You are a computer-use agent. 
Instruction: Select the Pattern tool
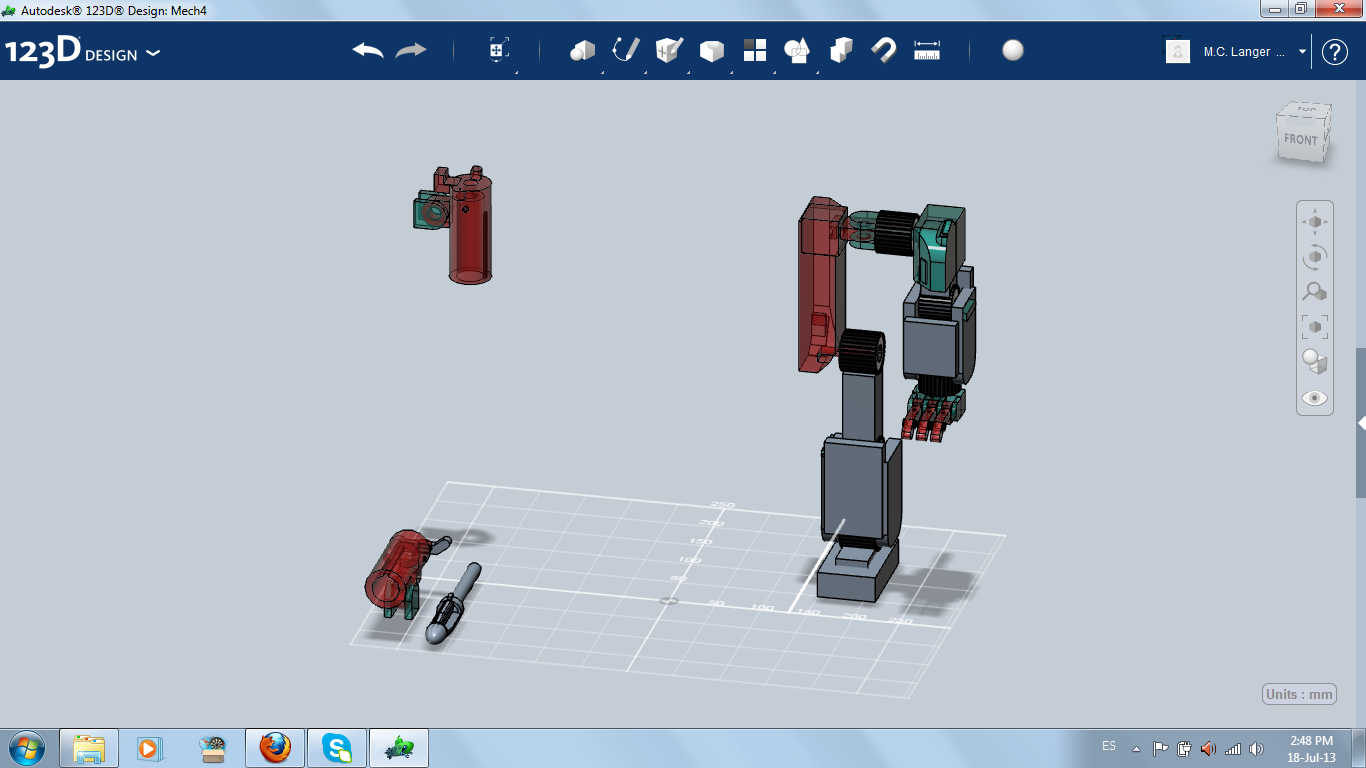(755, 50)
